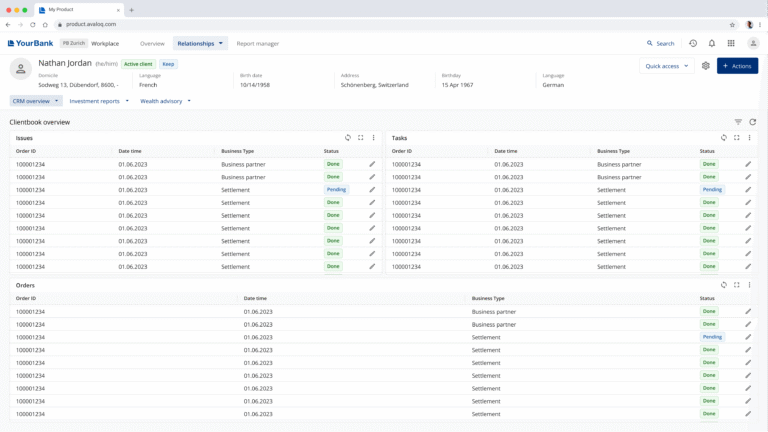Expand the Quick access dropdown
768x432 pixels.
(667, 66)
